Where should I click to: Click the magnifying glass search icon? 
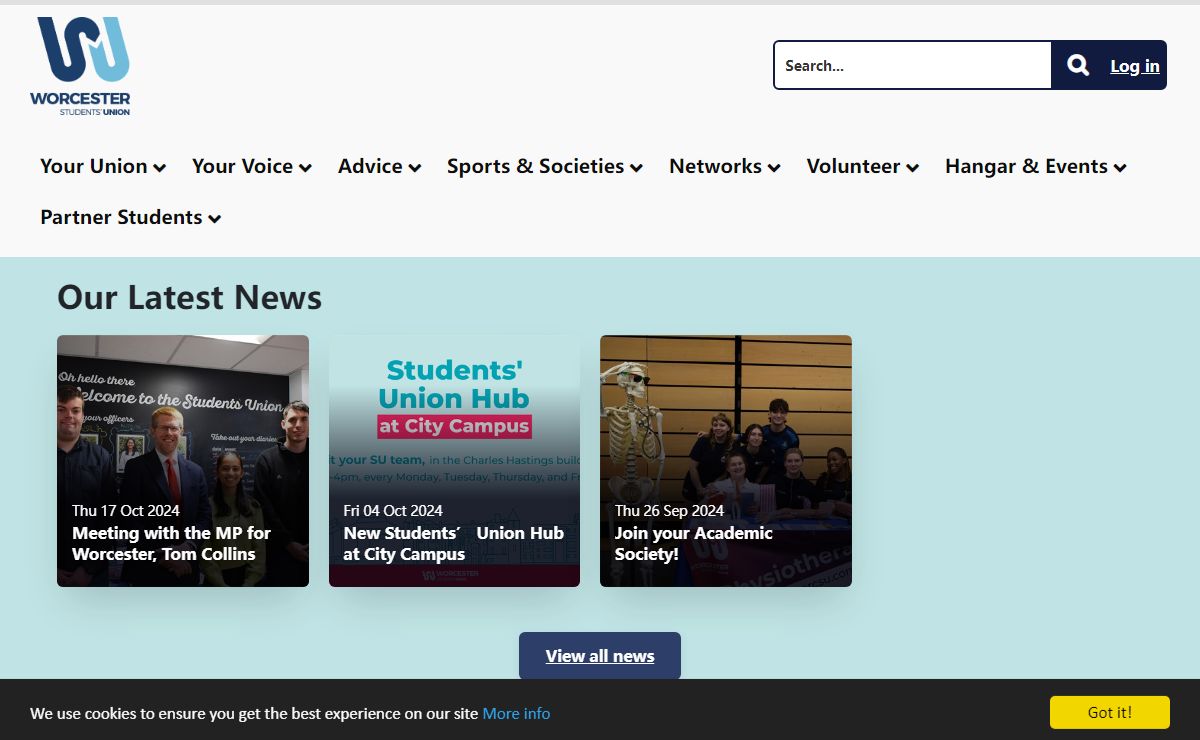point(1078,66)
